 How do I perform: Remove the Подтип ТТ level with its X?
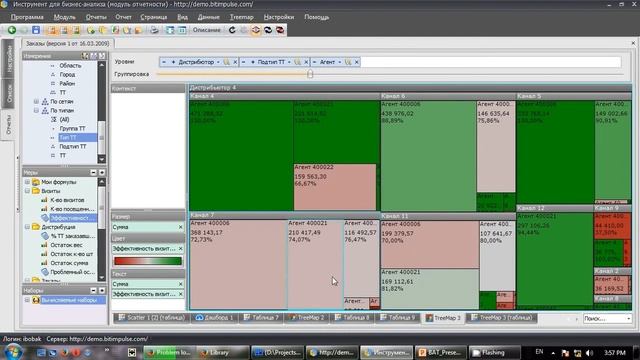click(x=306, y=62)
